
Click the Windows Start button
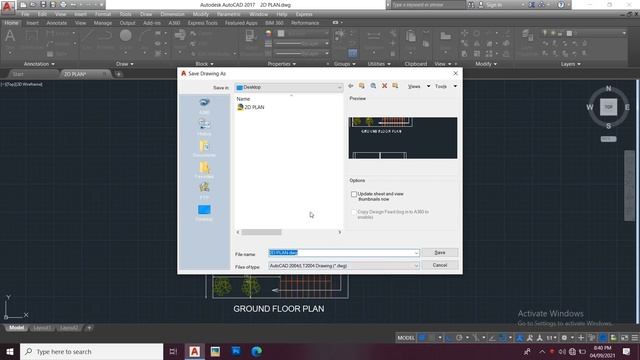10,351
